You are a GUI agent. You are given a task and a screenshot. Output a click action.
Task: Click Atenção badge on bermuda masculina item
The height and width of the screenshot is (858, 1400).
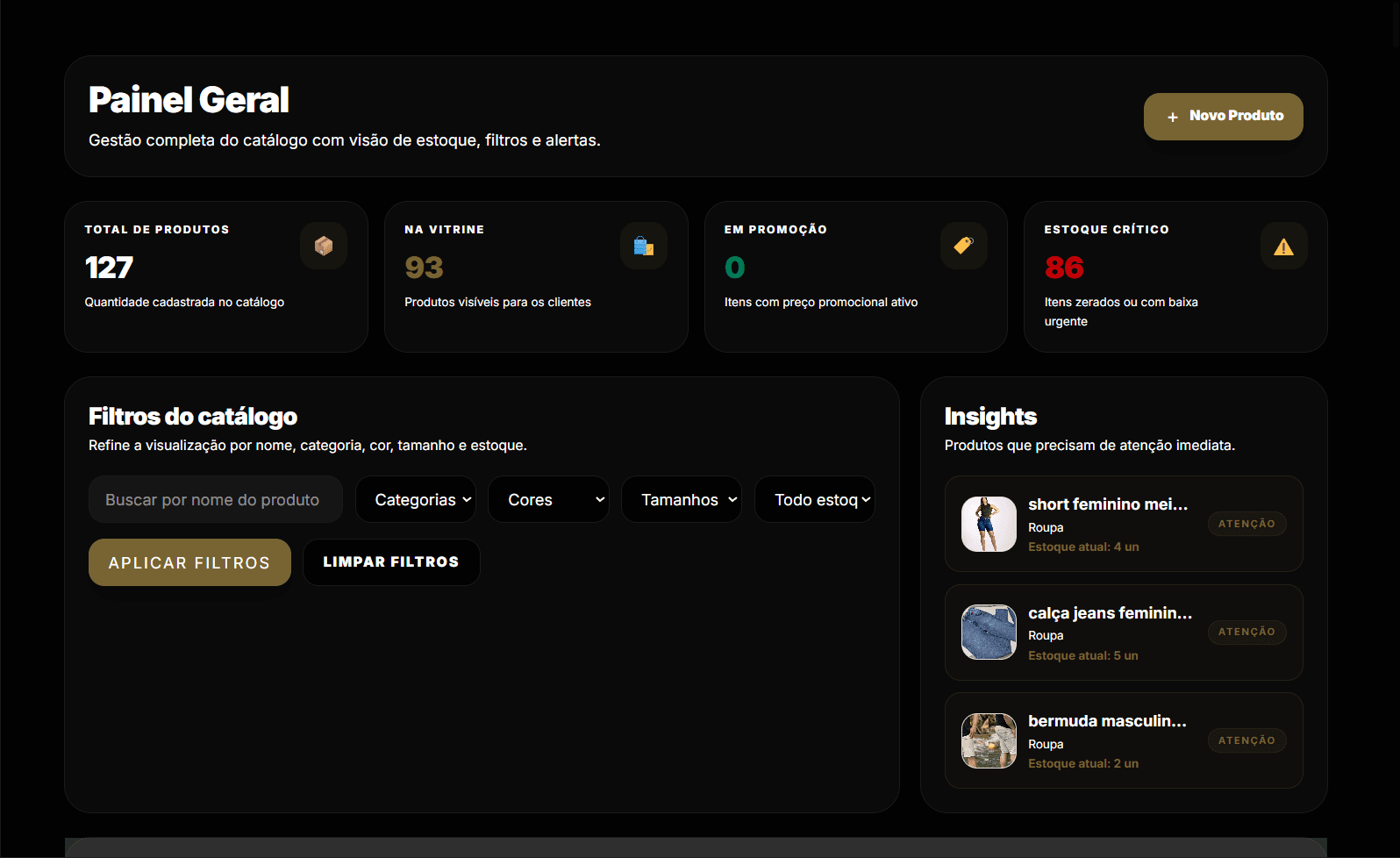[1246, 740]
